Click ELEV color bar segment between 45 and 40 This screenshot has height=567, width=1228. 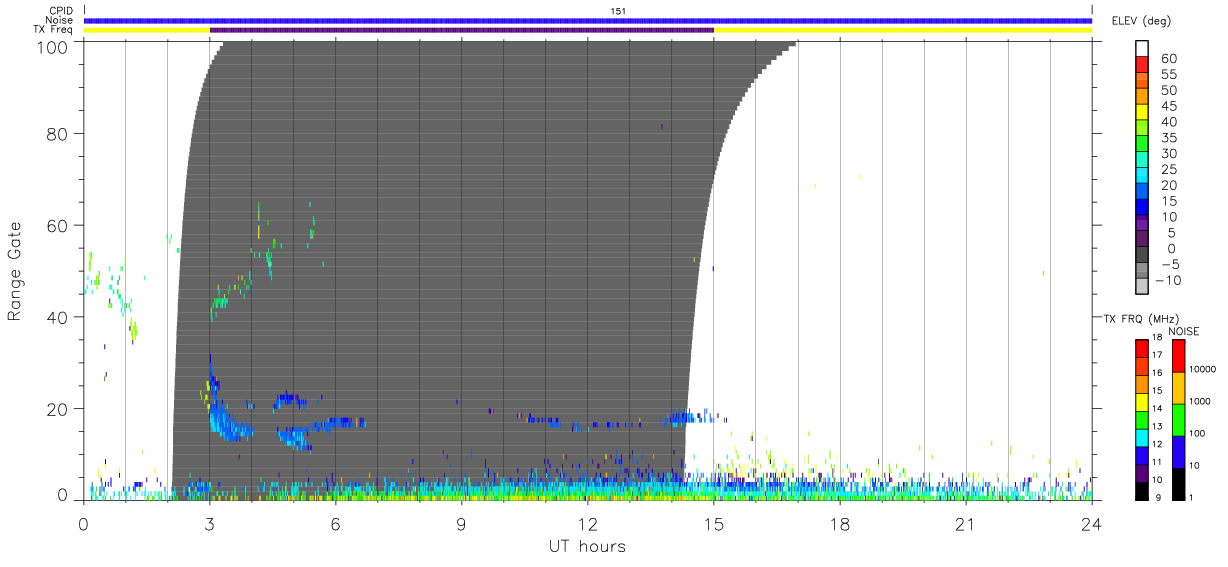pos(1142,114)
